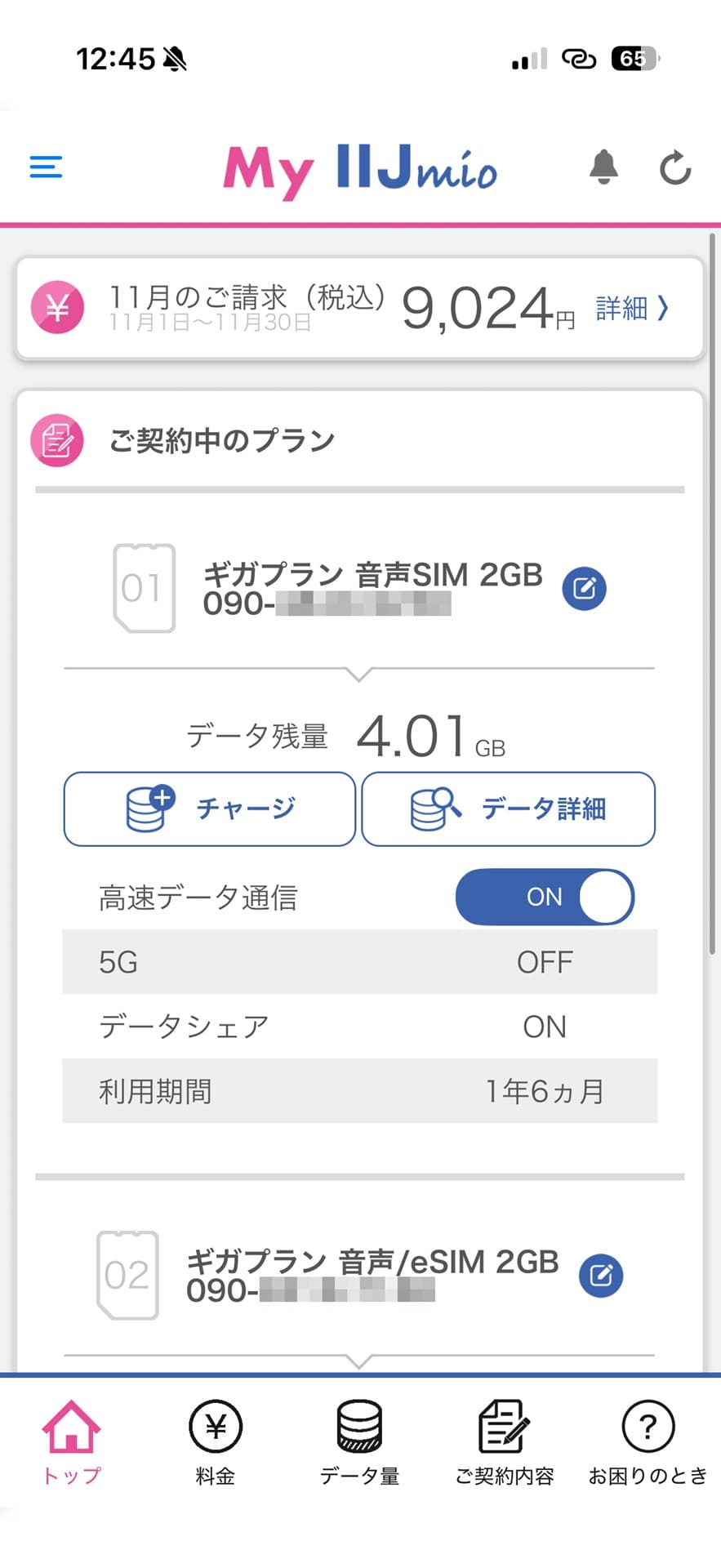Screen dimensions: 721x1568
Task: Turn off the 高速データ通信 switch
Action: coord(545,897)
